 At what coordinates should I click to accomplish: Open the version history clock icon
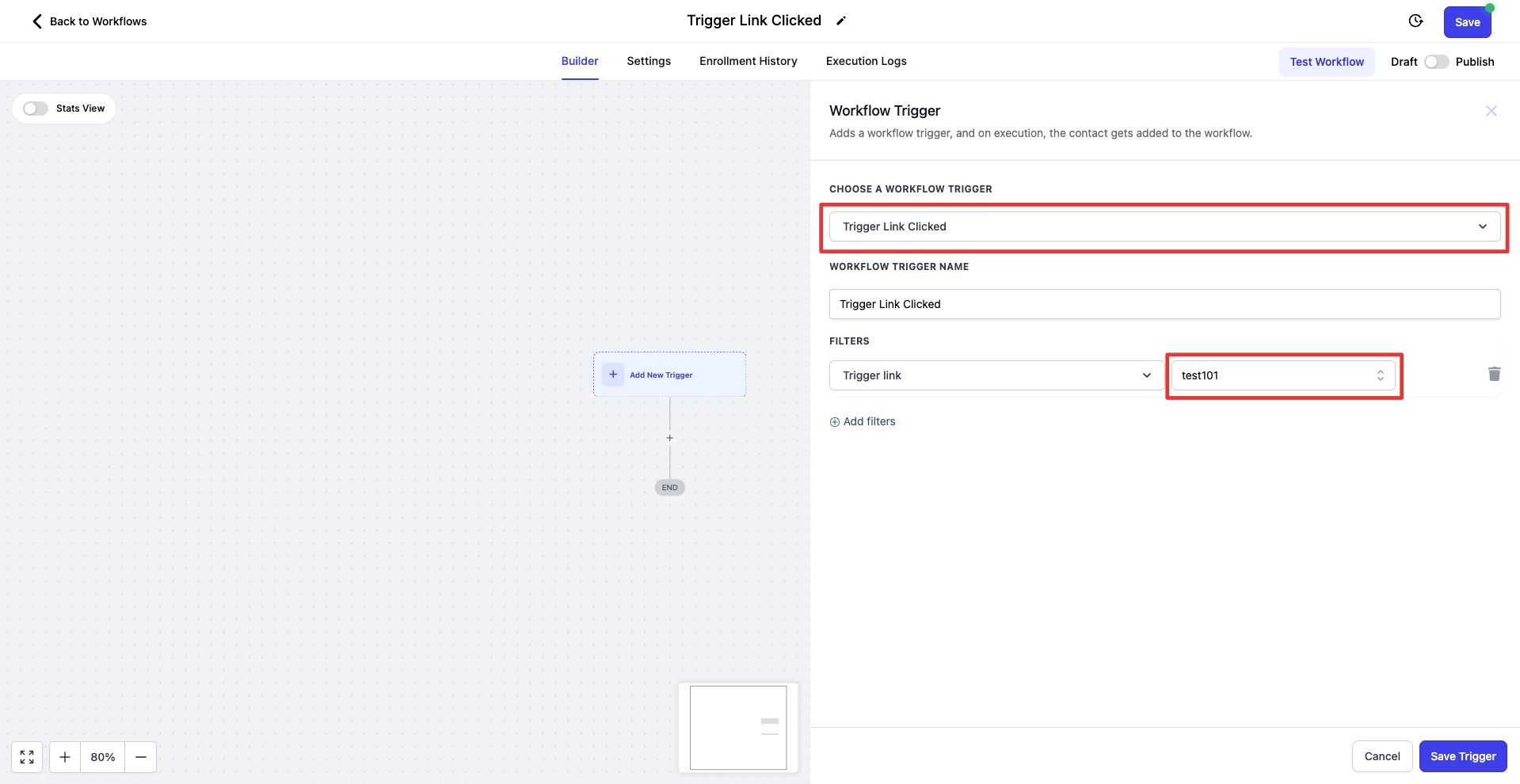click(1415, 21)
